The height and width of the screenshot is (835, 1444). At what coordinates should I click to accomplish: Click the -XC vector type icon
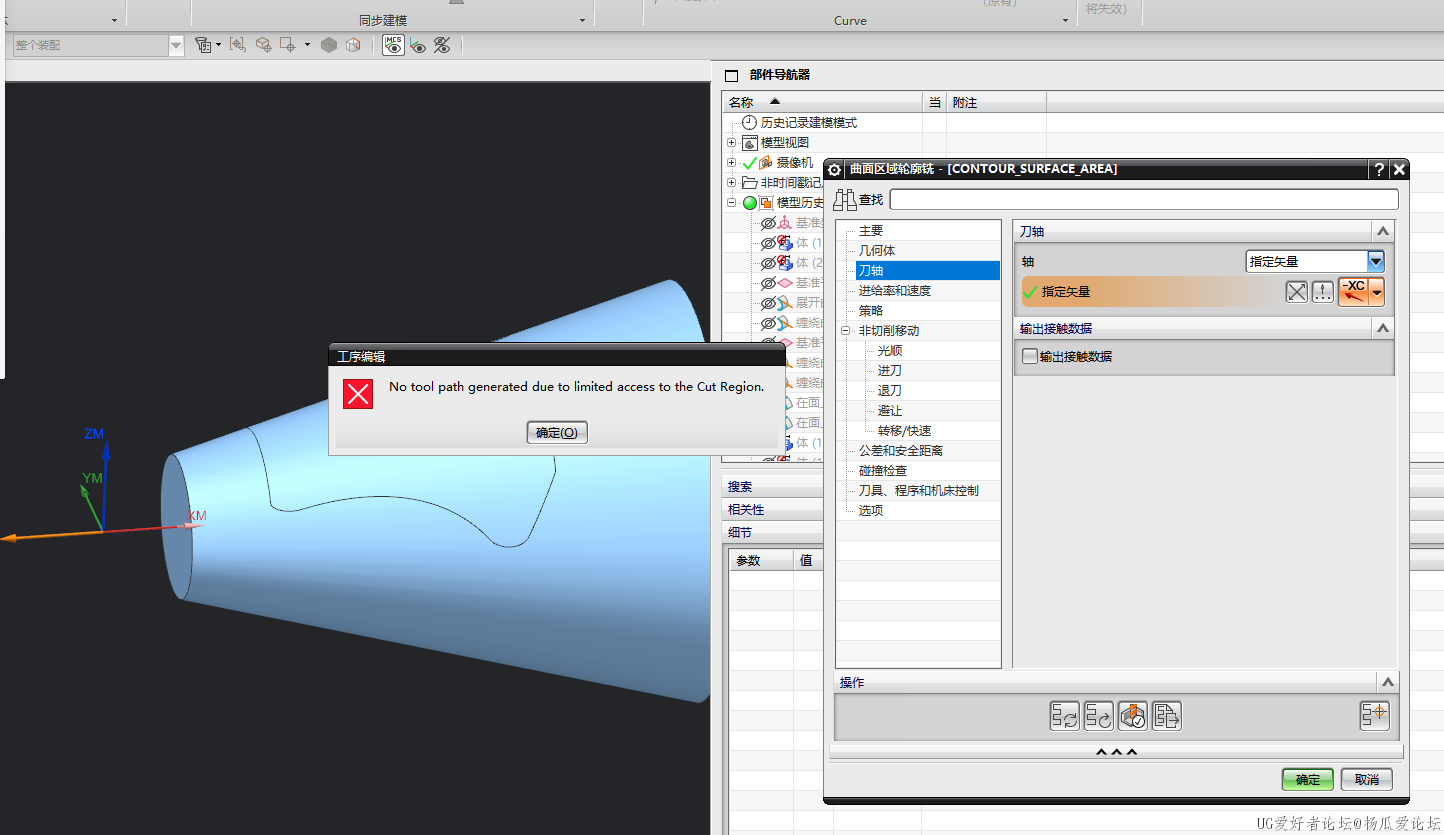(x=1354, y=291)
